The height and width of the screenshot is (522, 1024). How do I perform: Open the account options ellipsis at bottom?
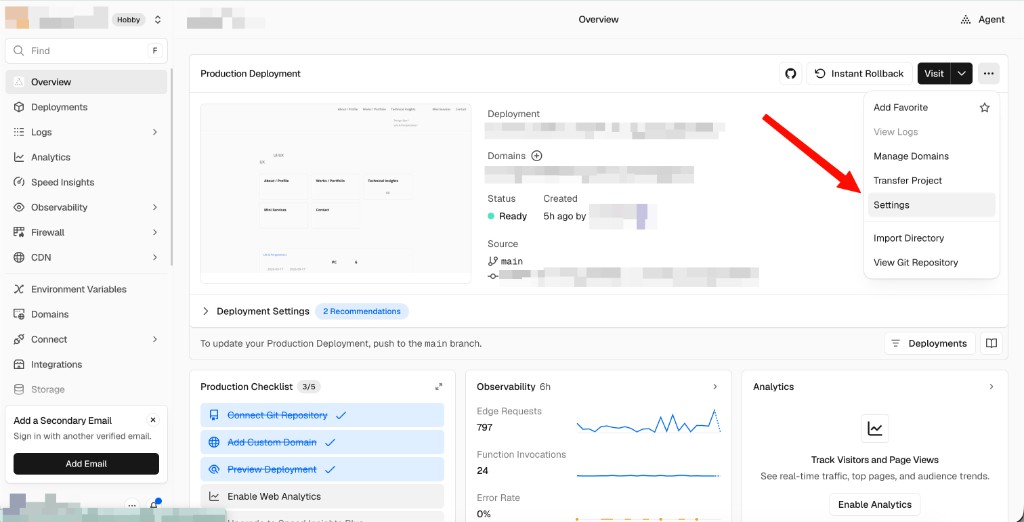[132, 505]
